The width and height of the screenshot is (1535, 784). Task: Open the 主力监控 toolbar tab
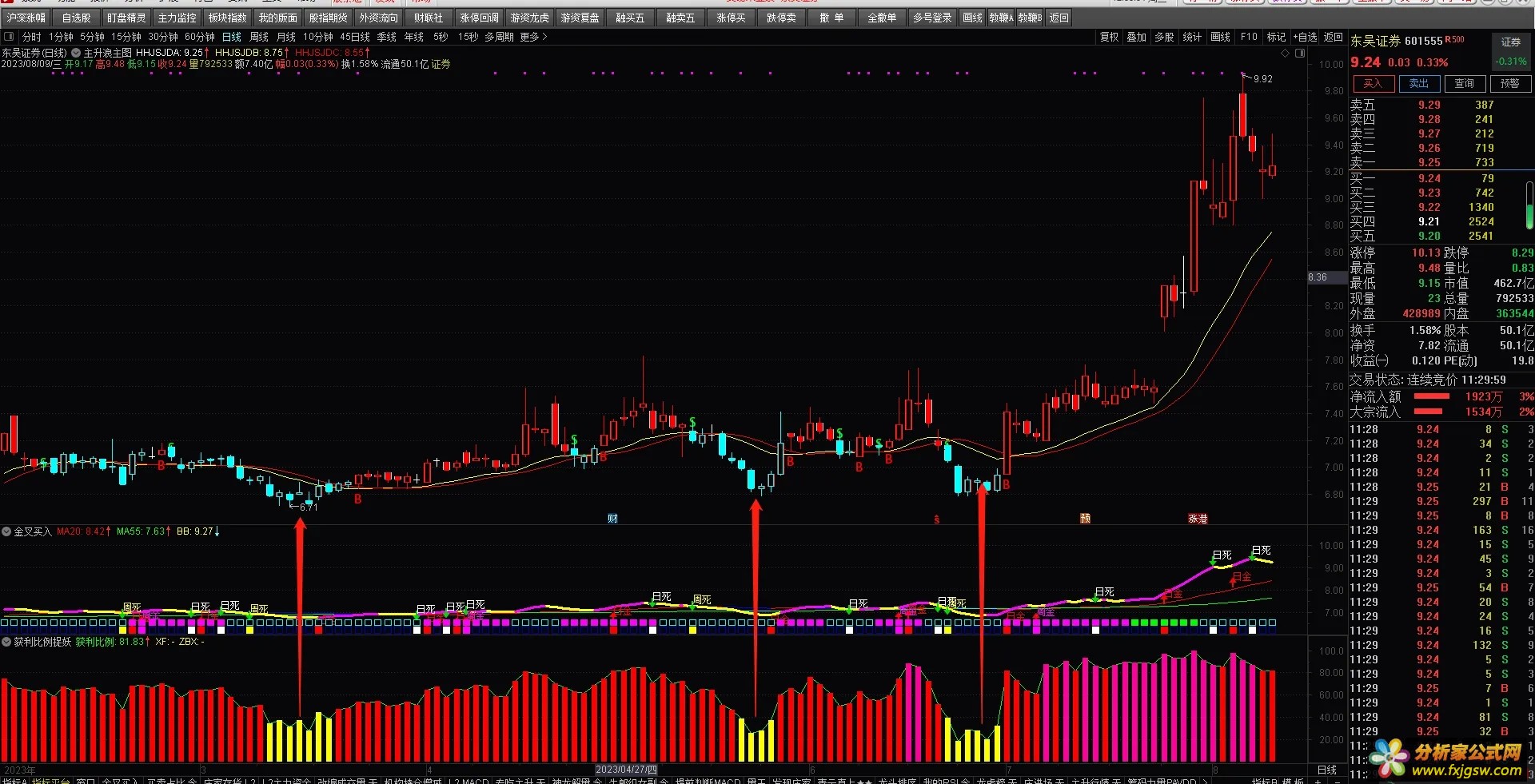[177, 18]
